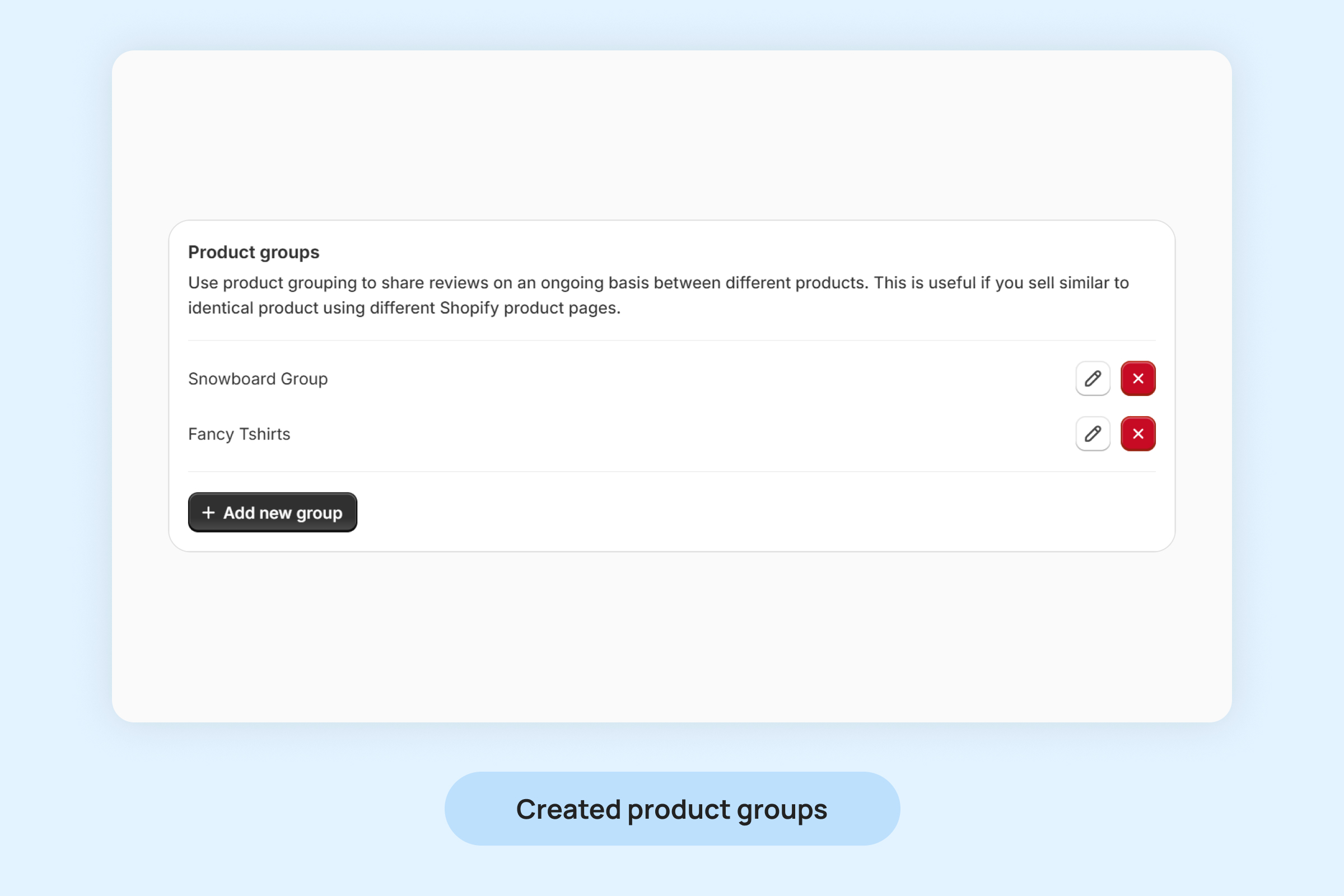The height and width of the screenshot is (896, 1344).
Task: Click the Created product groups caption
Action: coord(672,809)
